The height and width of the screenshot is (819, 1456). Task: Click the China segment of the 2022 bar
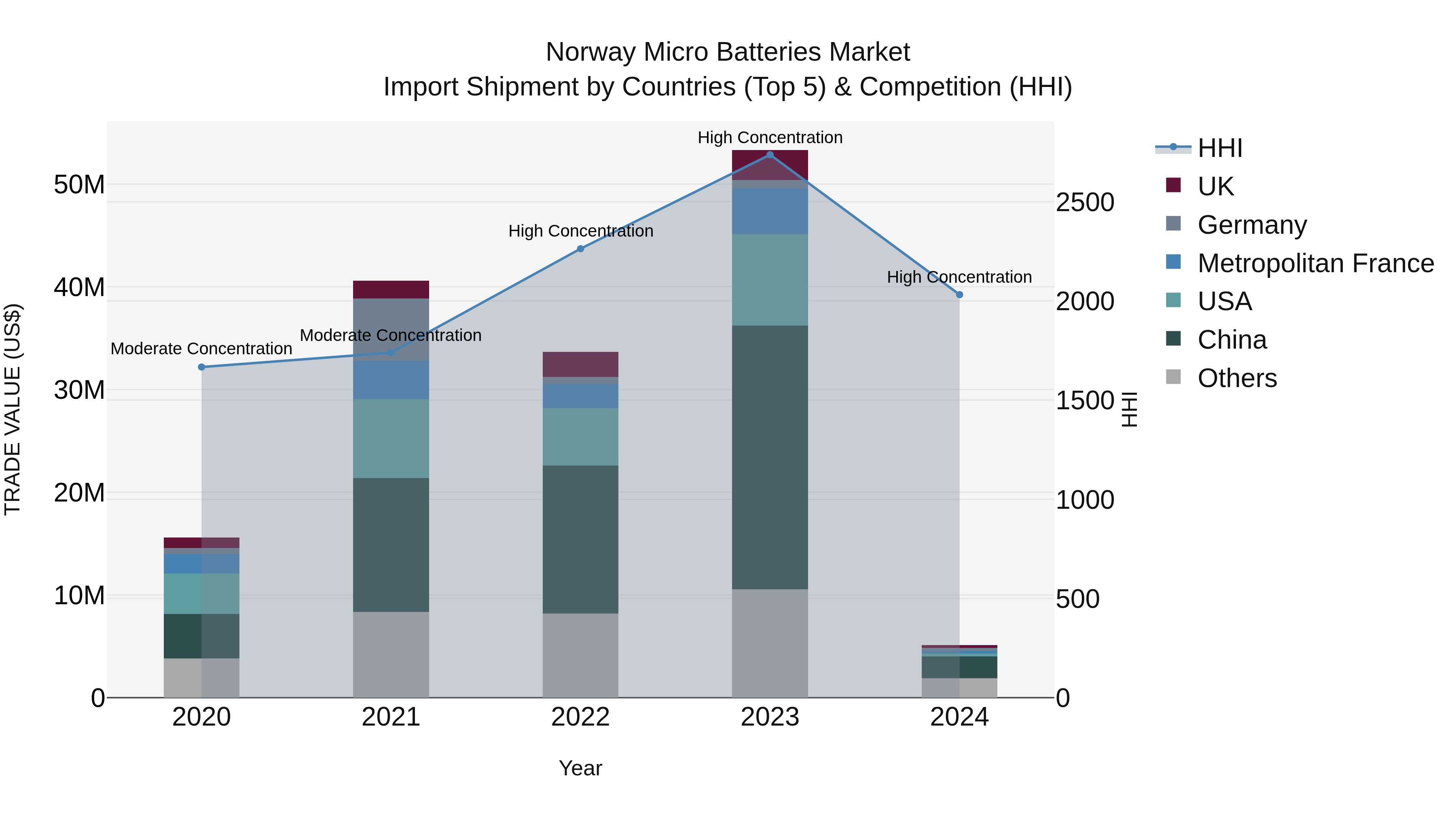(580, 540)
